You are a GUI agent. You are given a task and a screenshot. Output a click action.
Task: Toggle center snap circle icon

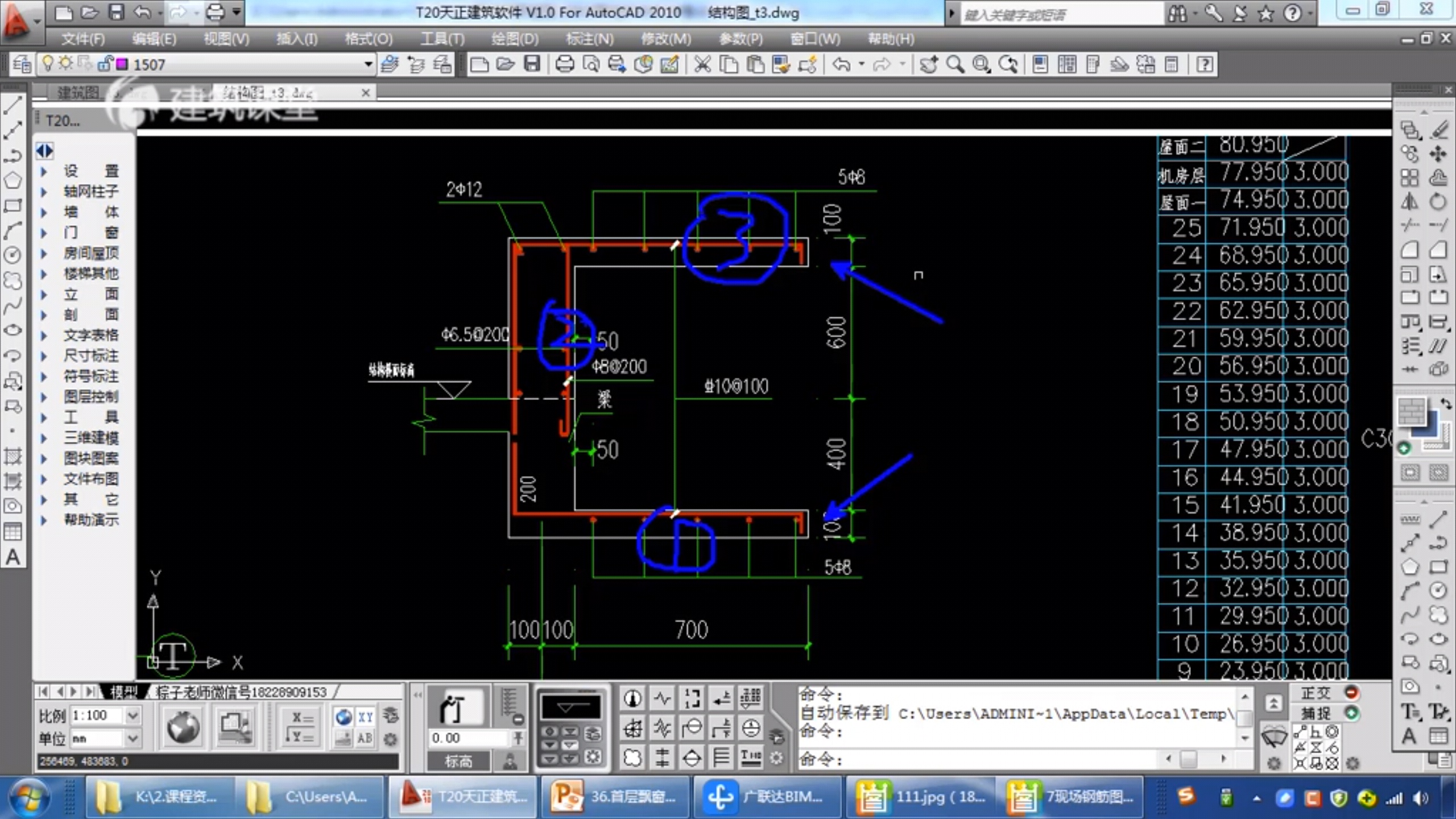click(1331, 732)
